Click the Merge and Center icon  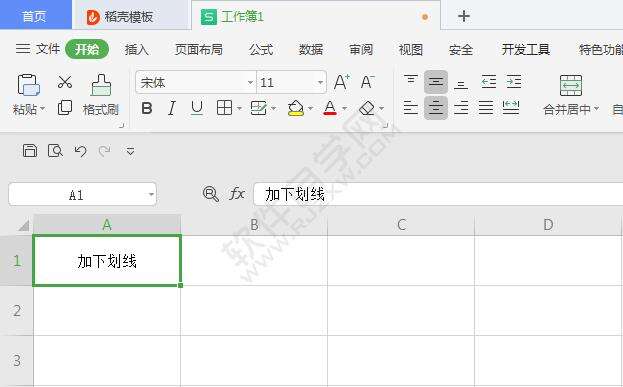pyautogui.click(x=571, y=85)
